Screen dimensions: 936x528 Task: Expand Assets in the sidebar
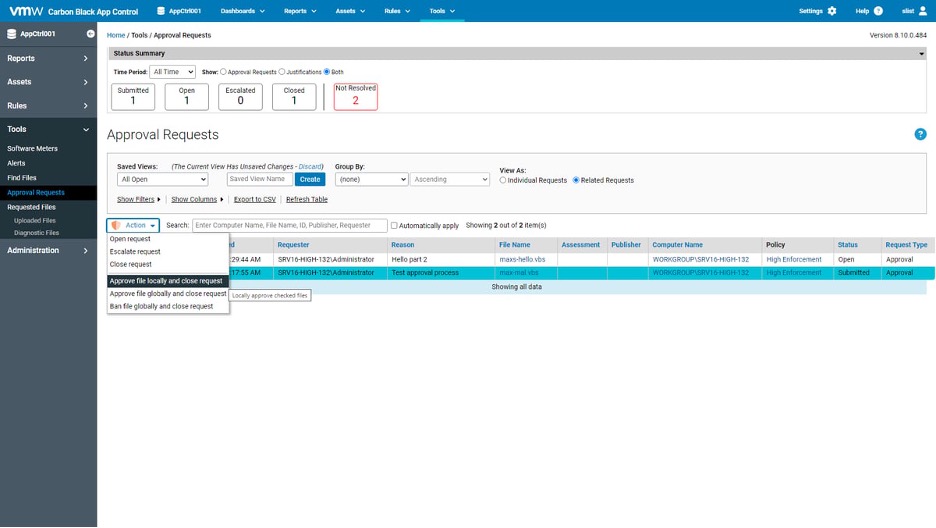(x=48, y=82)
